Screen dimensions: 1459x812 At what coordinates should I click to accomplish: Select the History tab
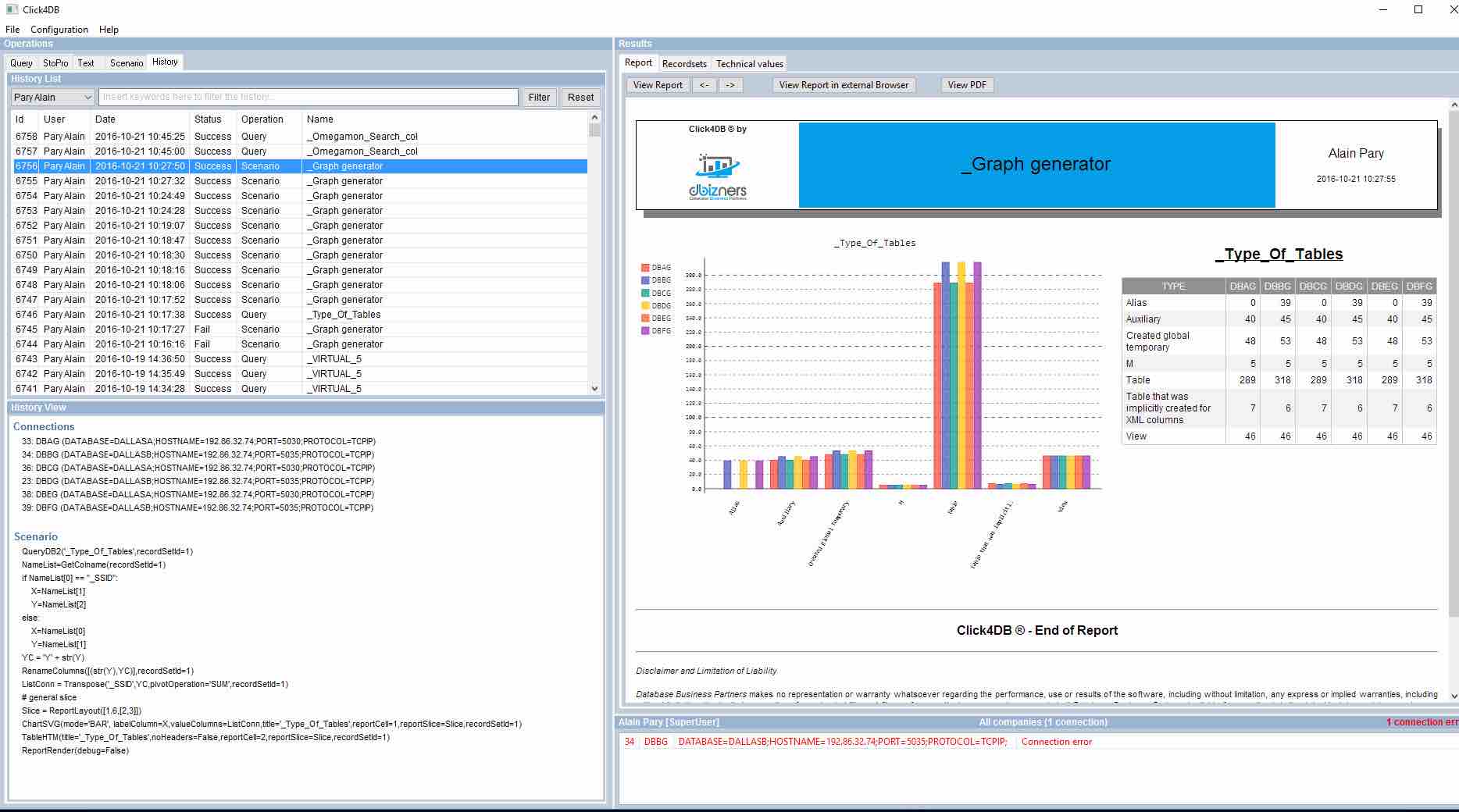(x=165, y=62)
